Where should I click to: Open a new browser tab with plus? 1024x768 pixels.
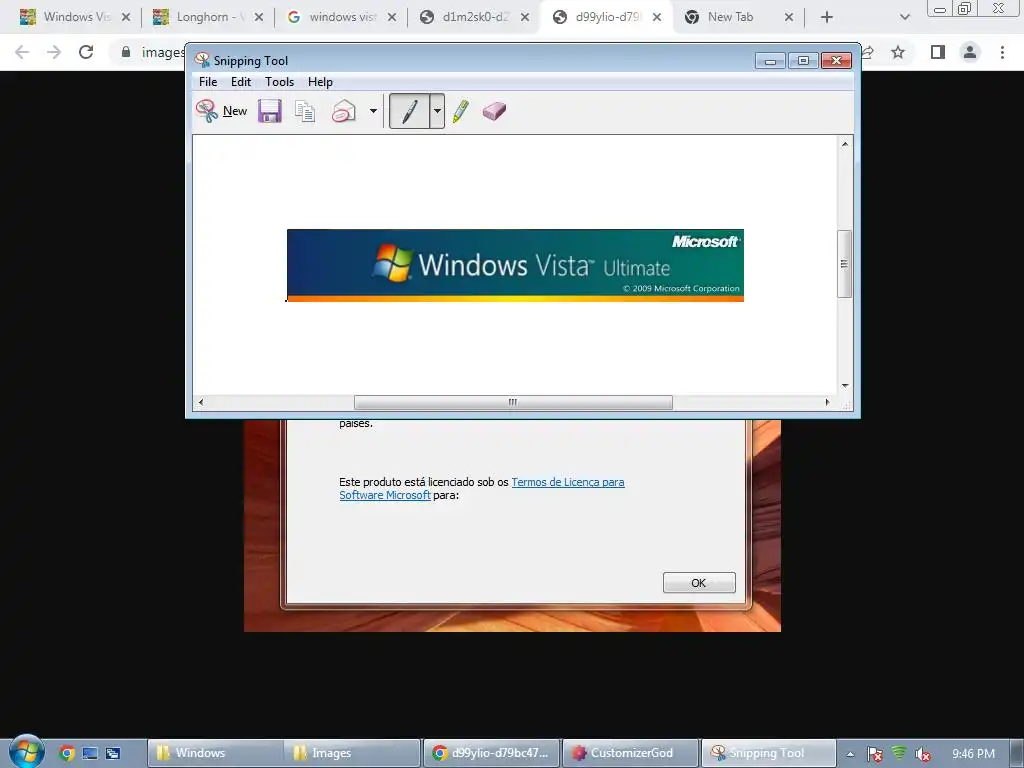[827, 18]
